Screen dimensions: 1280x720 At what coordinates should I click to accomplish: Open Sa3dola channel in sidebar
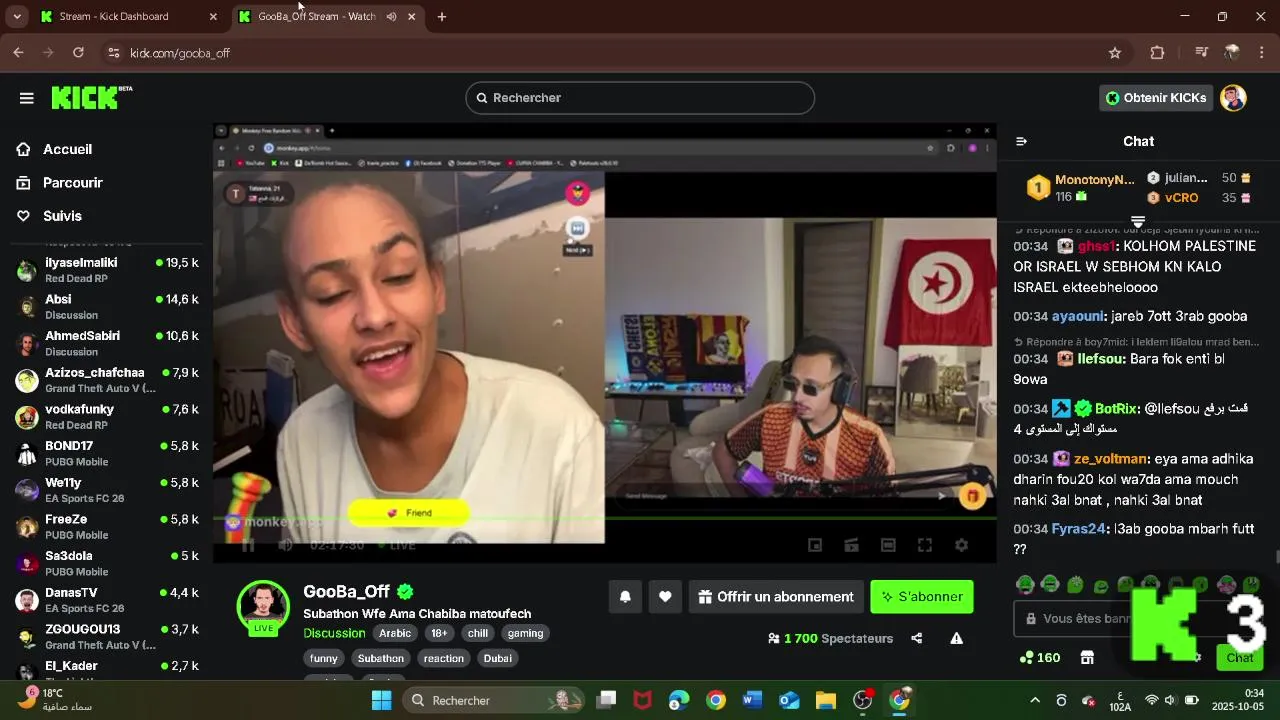pos(106,563)
